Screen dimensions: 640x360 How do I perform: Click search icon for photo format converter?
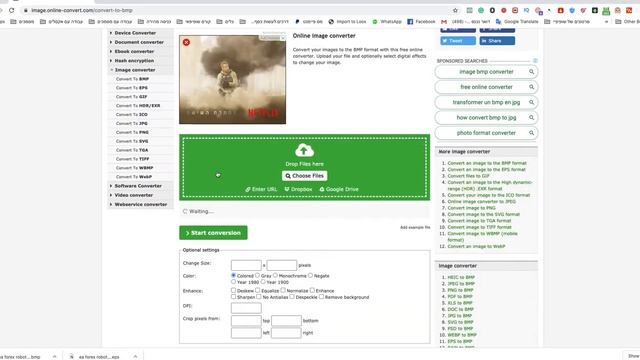click(531, 133)
